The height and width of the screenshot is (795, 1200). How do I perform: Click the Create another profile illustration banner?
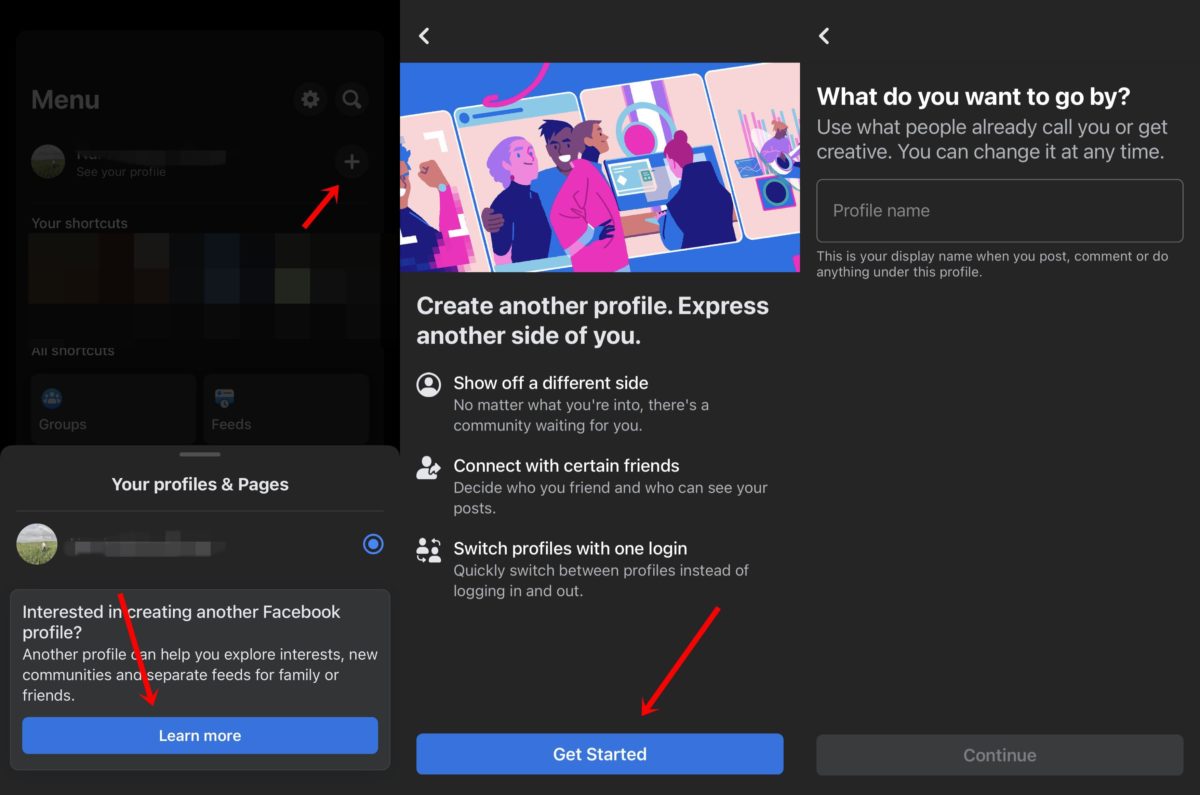(x=600, y=167)
